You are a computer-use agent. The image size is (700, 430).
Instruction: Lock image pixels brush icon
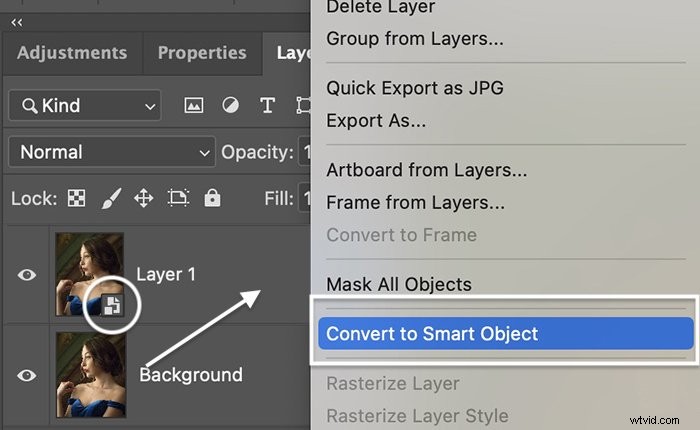111,198
